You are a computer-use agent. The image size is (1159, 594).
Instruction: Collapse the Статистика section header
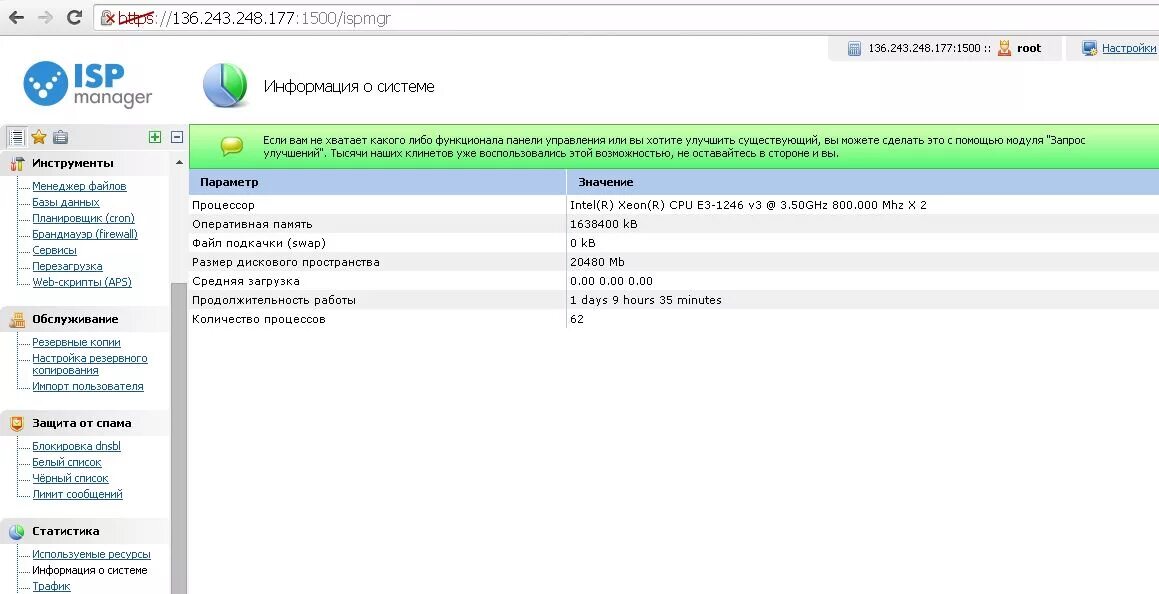pyautogui.click(x=85, y=531)
